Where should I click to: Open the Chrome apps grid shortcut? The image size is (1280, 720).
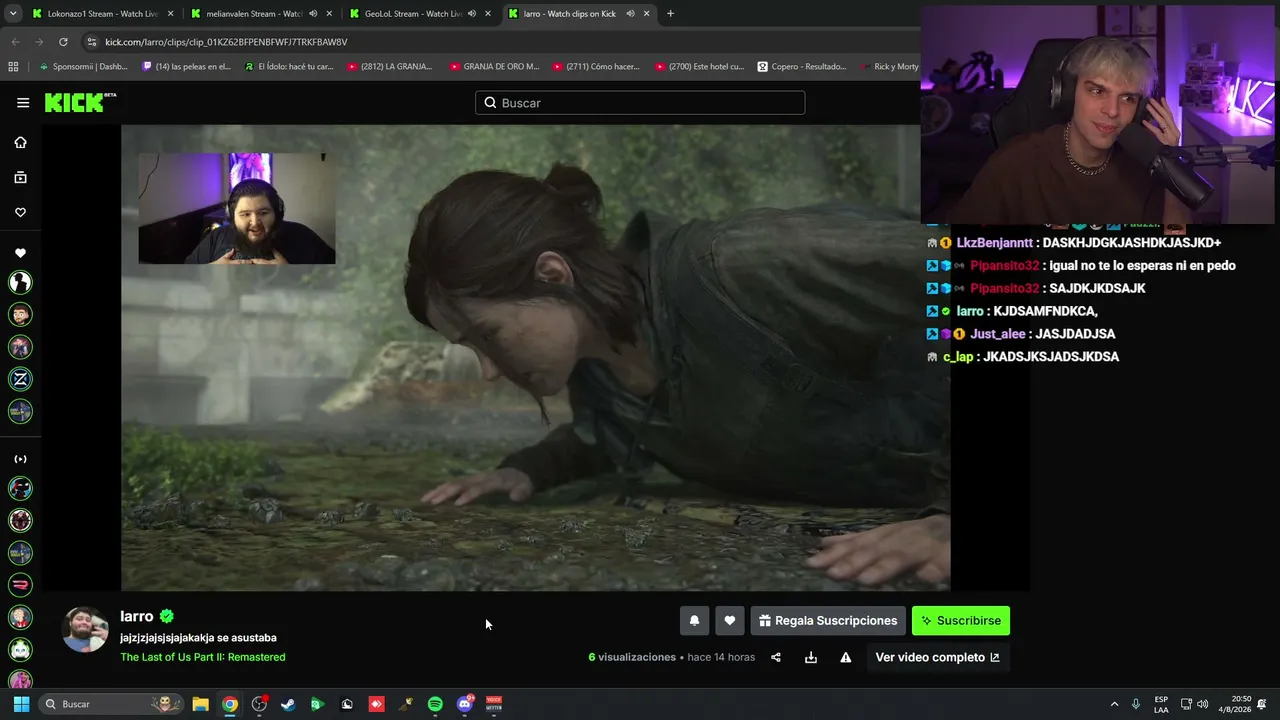tap(13, 67)
